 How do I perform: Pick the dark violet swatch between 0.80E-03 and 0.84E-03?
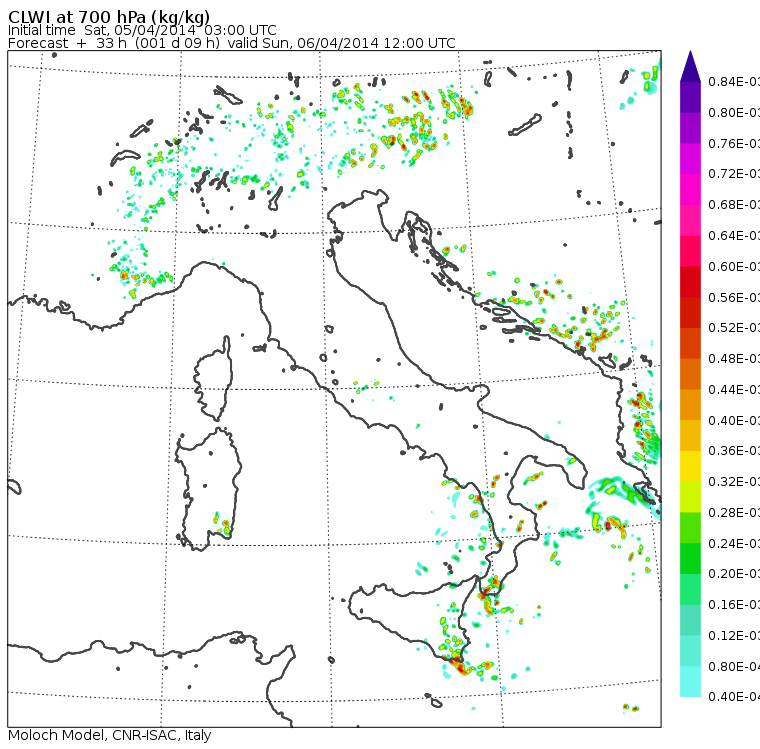690,97
